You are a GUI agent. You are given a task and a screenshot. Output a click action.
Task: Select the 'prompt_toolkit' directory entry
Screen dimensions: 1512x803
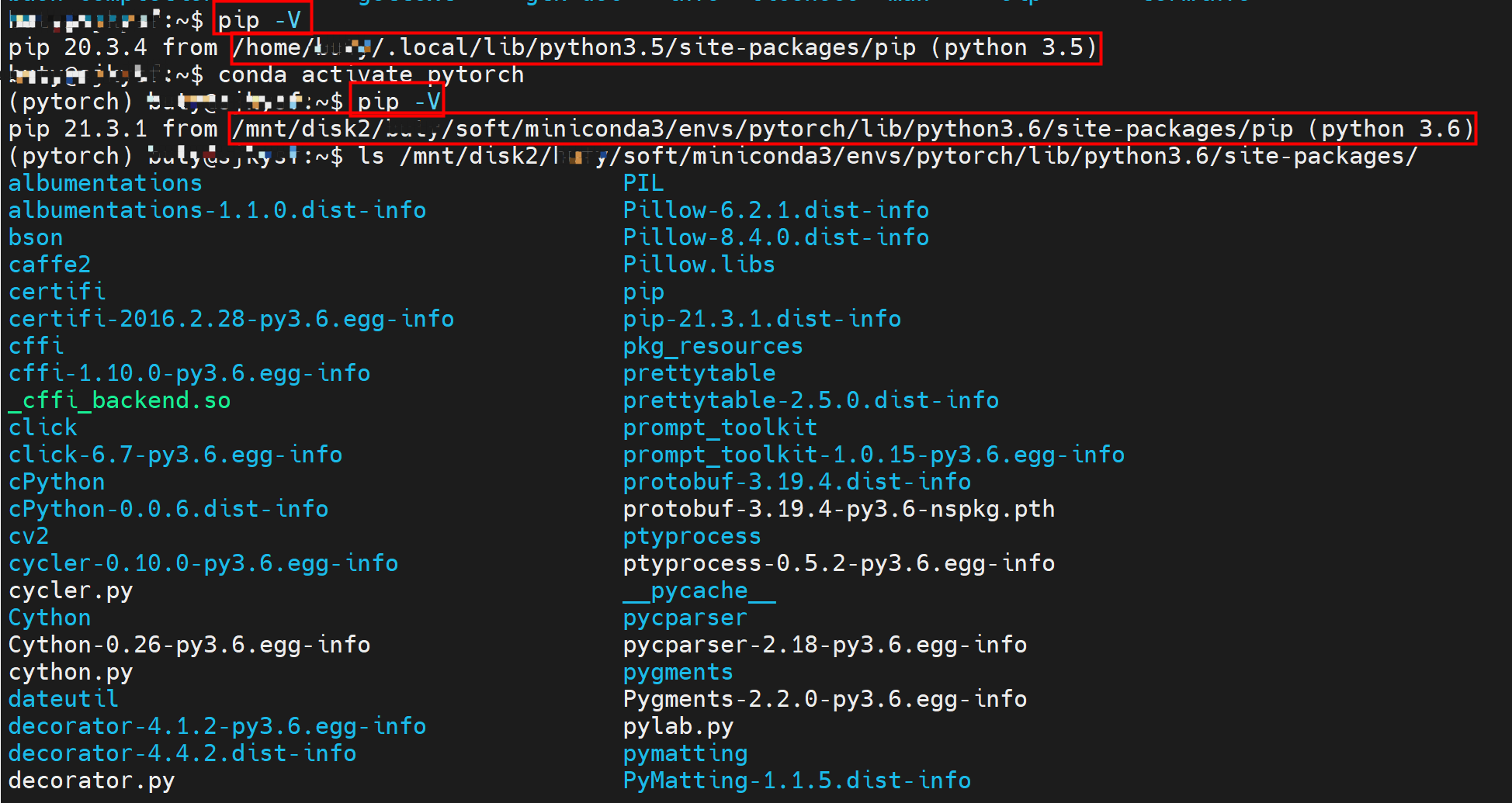[720, 427]
